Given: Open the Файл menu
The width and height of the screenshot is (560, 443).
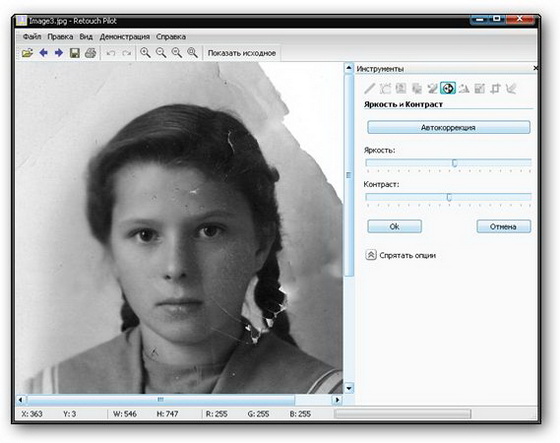Looking at the screenshot, I should 32,37.
